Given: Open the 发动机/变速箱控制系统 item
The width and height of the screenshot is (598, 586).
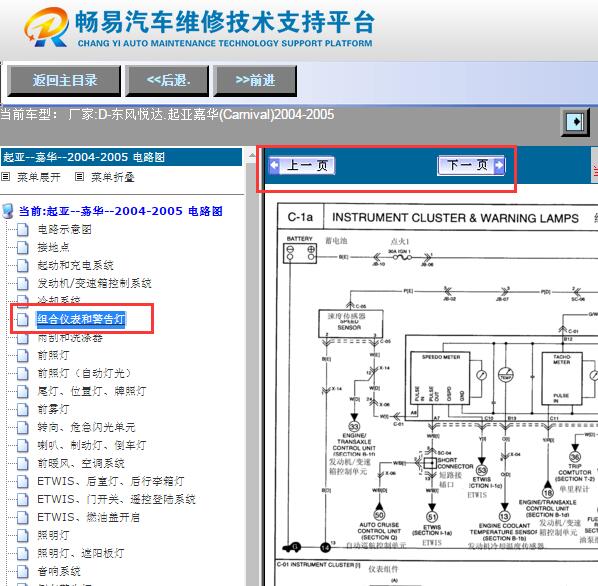Looking at the screenshot, I should 94,283.
